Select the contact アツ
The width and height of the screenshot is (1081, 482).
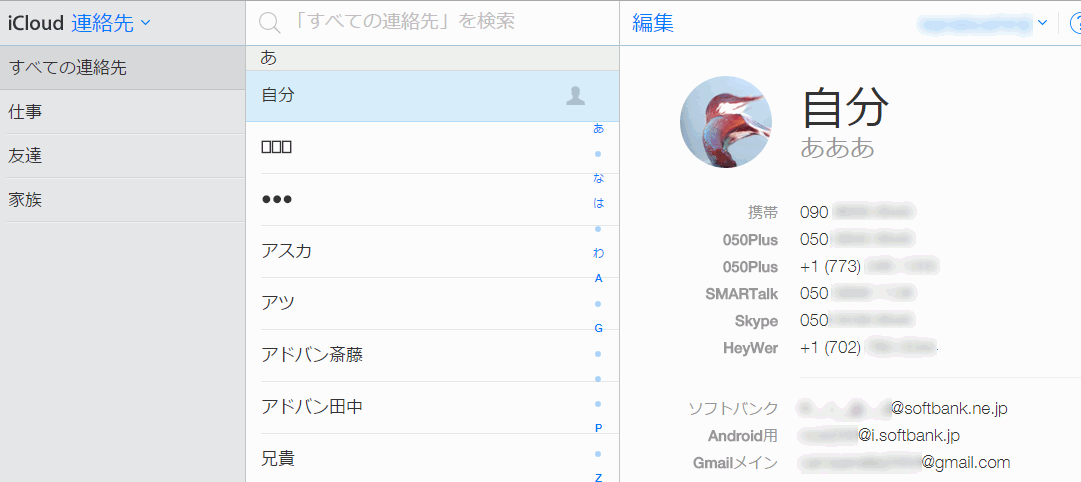(x=277, y=303)
